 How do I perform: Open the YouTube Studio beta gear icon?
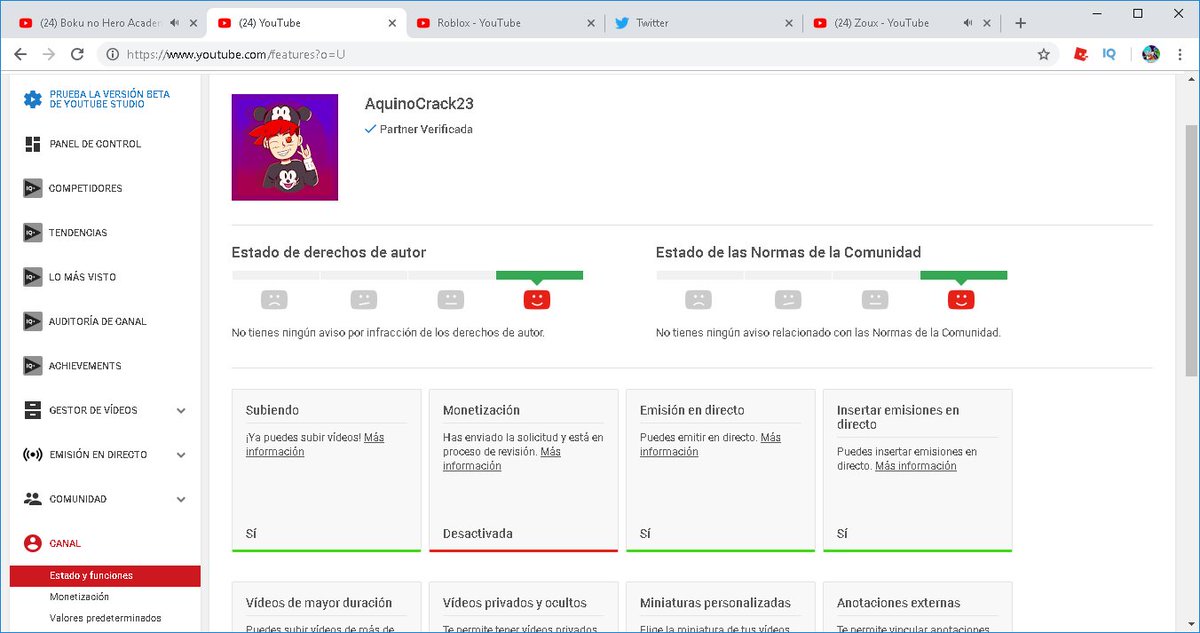coord(33,100)
